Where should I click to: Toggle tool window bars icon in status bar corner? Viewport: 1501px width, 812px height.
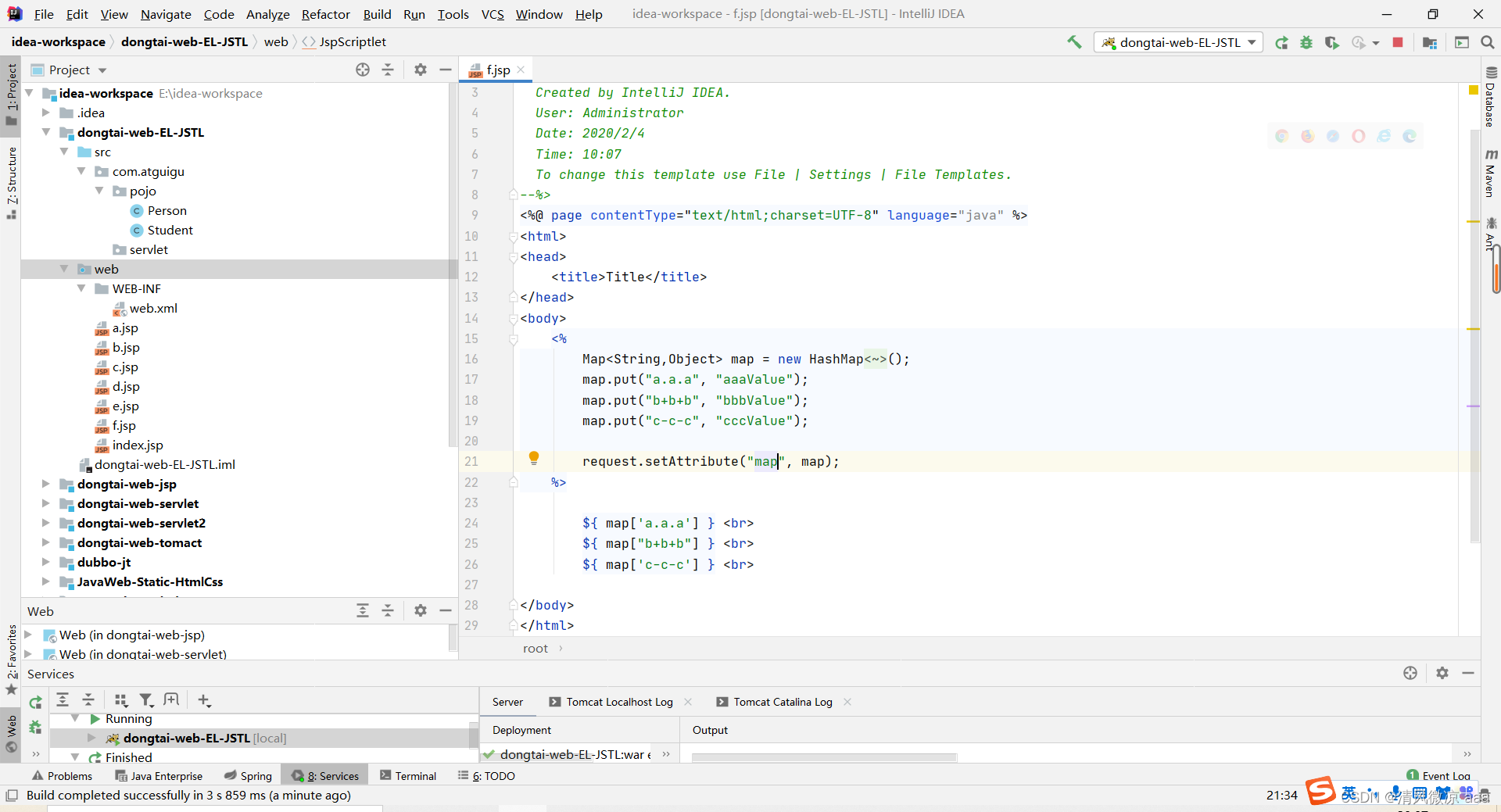tap(12, 796)
